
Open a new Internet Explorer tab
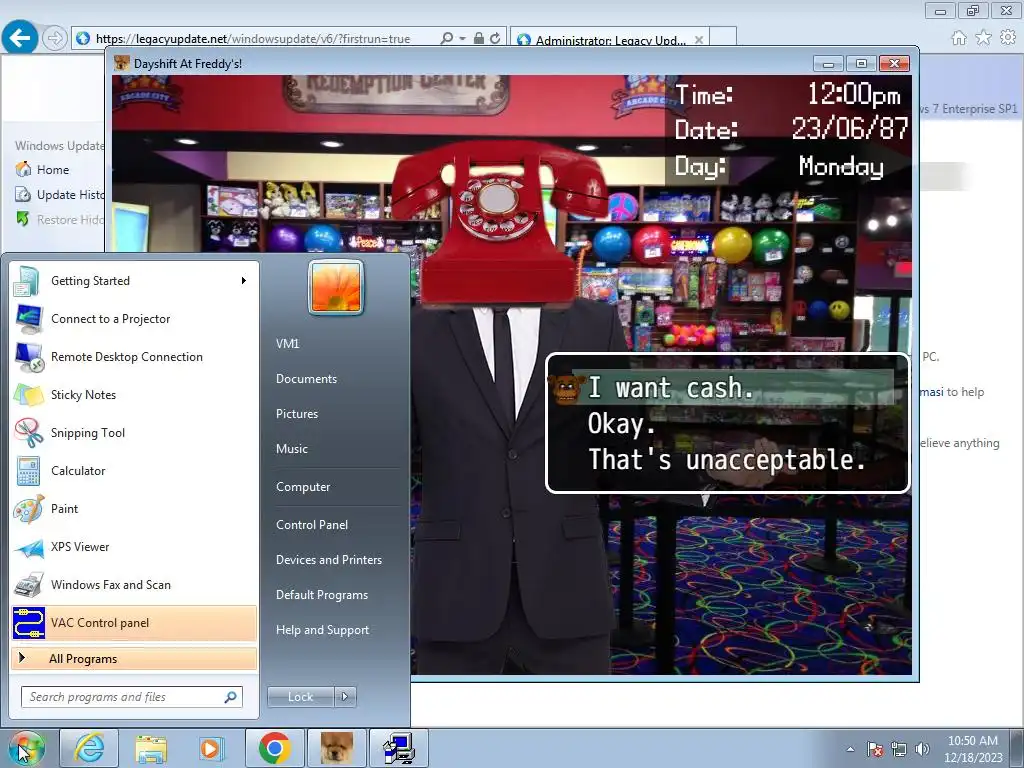pos(723,38)
